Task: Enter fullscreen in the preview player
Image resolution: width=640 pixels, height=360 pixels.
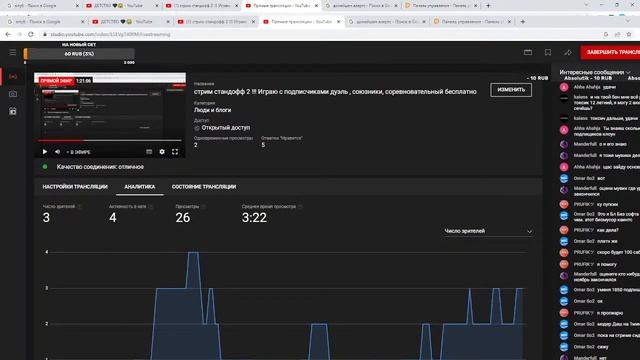Action: [175, 152]
